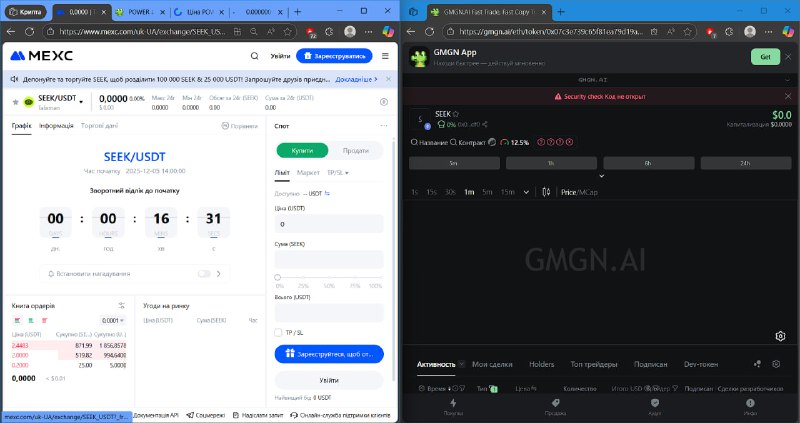Switch the order side to Продати
Viewport: 800px width, 423px height.
click(x=356, y=151)
